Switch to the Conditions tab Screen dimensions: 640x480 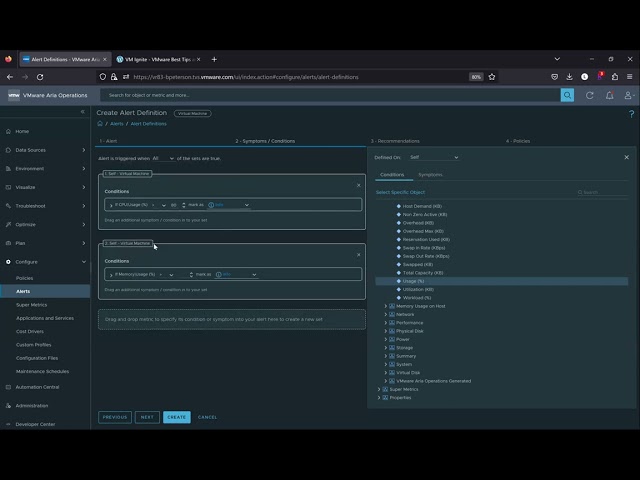pyautogui.click(x=392, y=175)
